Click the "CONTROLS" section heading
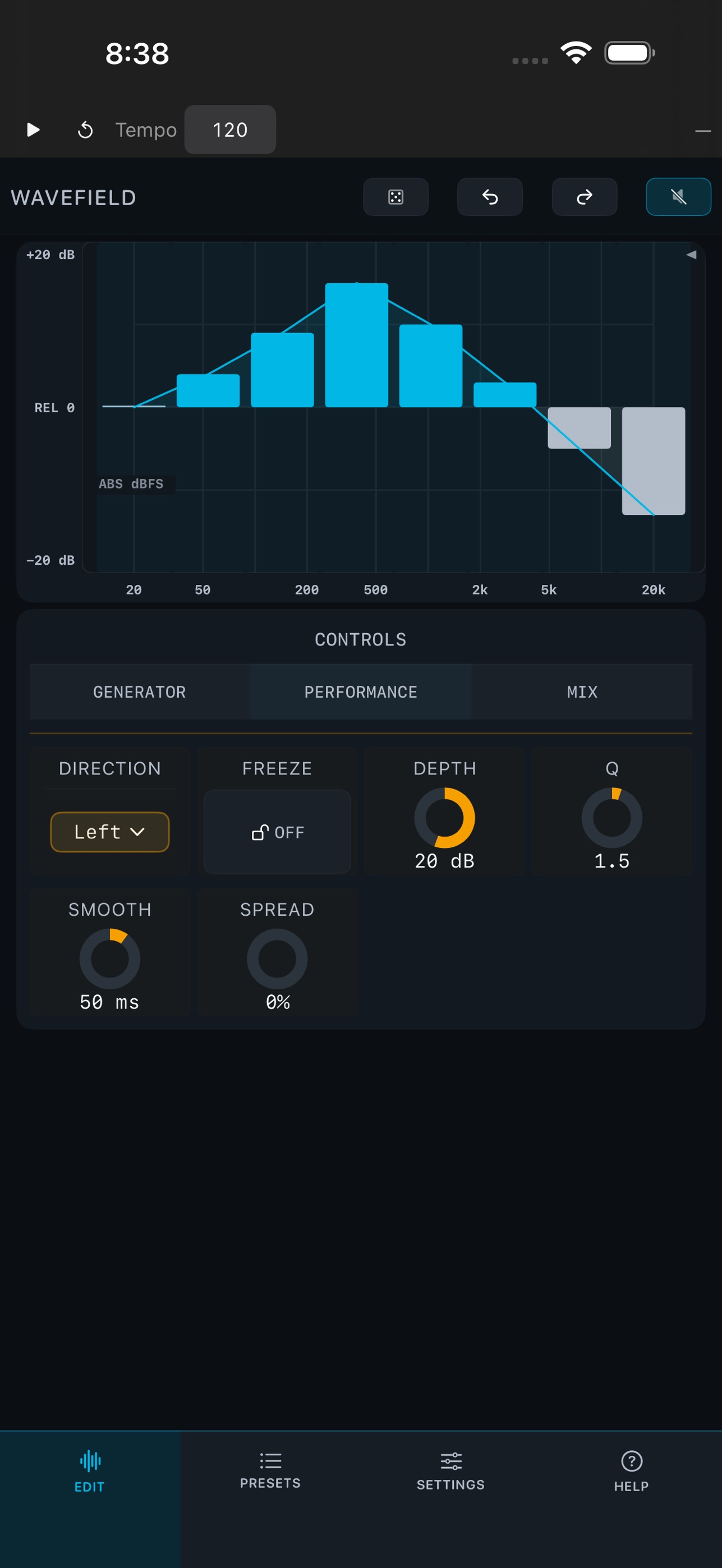 (x=360, y=639)
